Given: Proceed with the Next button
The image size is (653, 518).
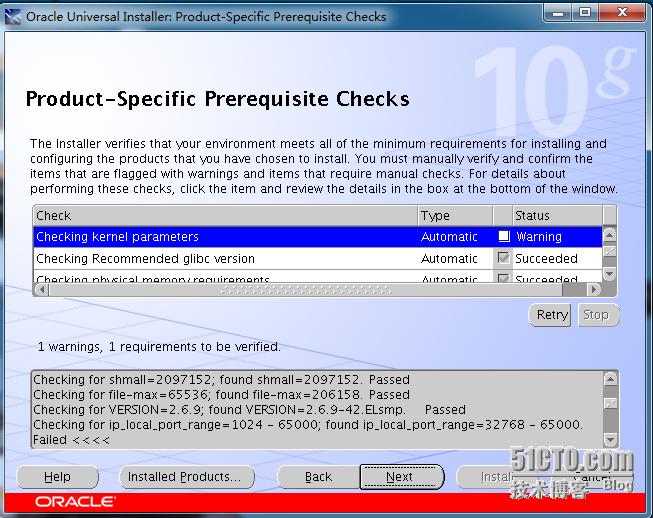Looking at the screenshot, I should [x=401, y=477].
